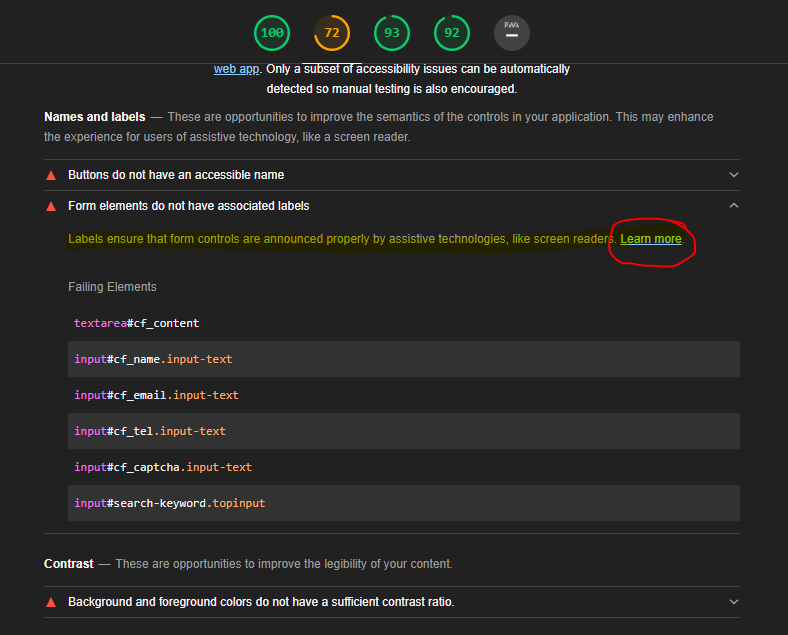Open the gray PWA badge

[x=512, y=33]
